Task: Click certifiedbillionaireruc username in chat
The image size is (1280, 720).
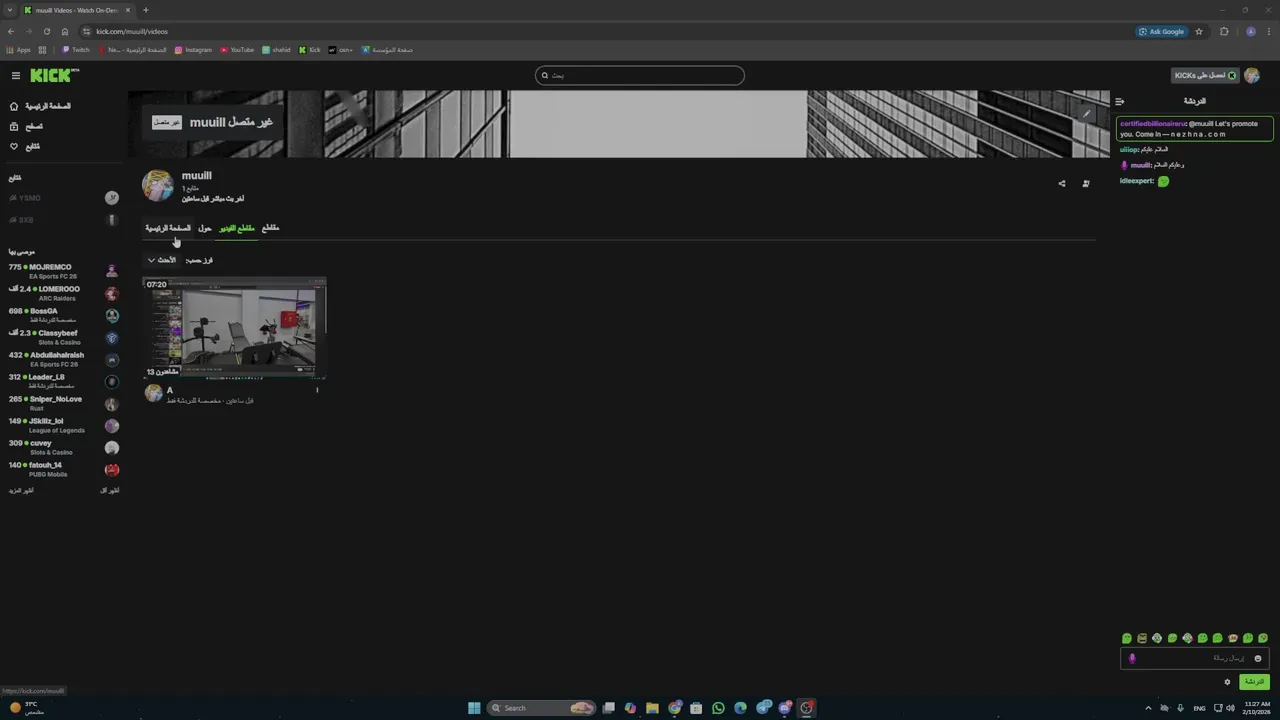Action: pos(1153,124)
